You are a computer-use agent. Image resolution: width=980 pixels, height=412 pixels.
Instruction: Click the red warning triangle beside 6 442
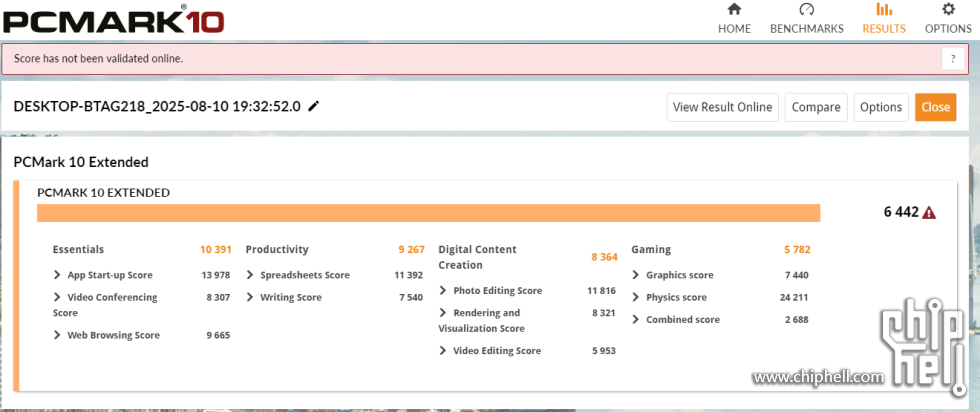tap(929, 213)
